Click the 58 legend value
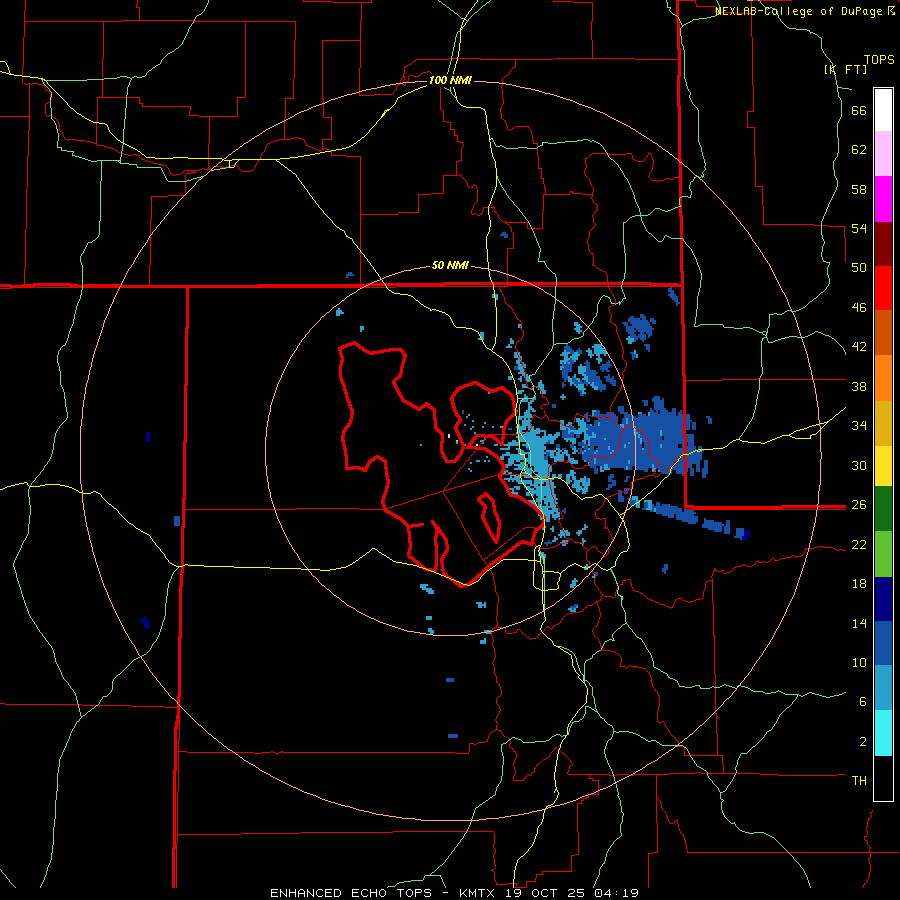Image resolution: width=900 pixels, height=900 pixels. [859, 189]
